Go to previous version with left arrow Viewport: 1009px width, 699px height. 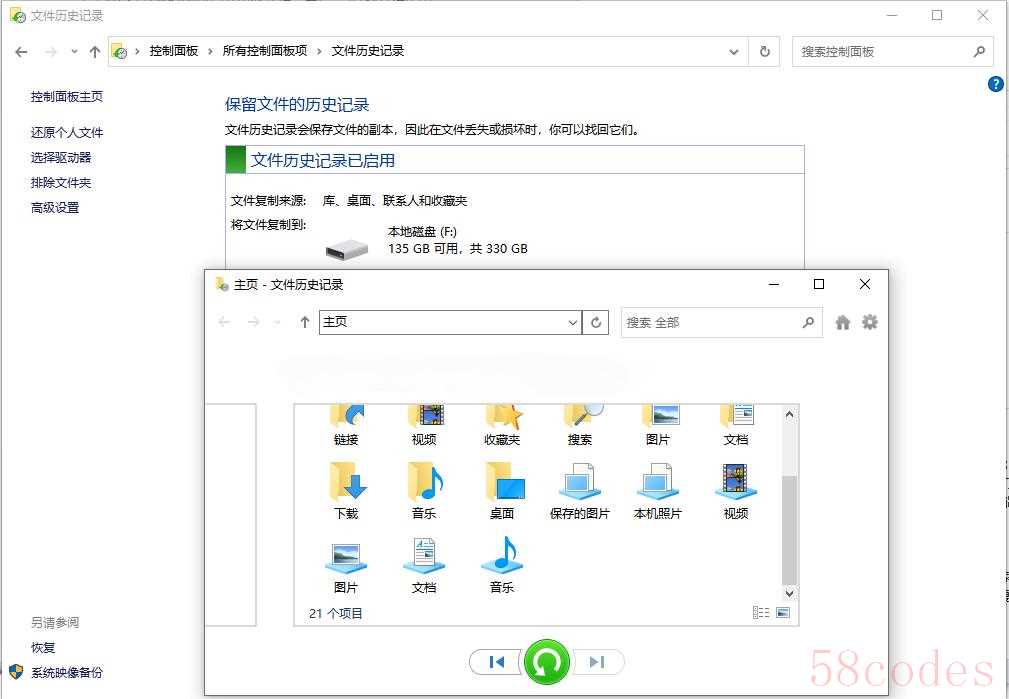coord(495,662)
